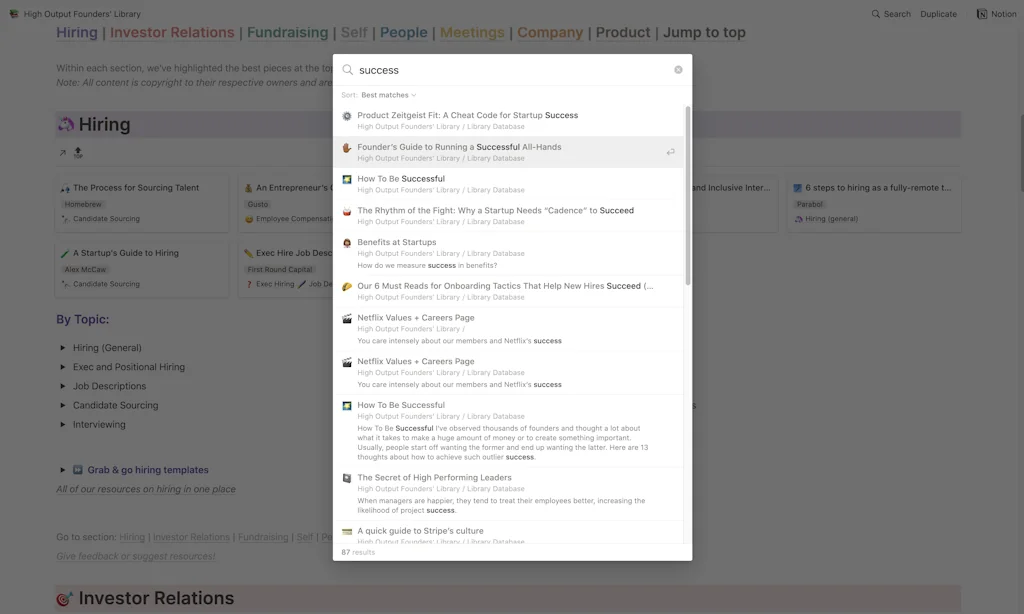Image resolution: width=1024 pixels, height=614 pixels.
Task: Open the Best matches sort dropdown
Action: point(385,93)
